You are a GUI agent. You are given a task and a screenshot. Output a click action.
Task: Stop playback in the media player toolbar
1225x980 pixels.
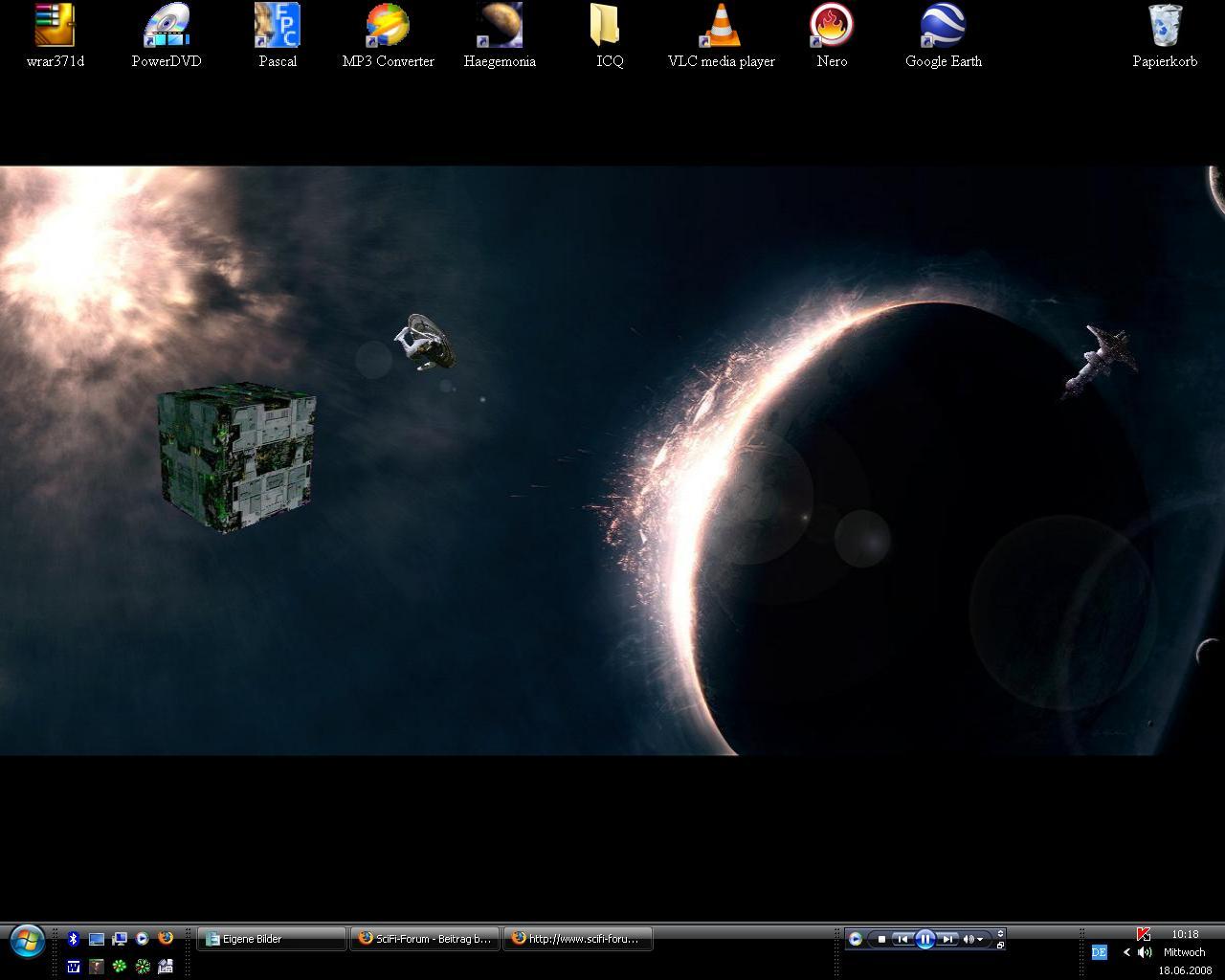881,939
